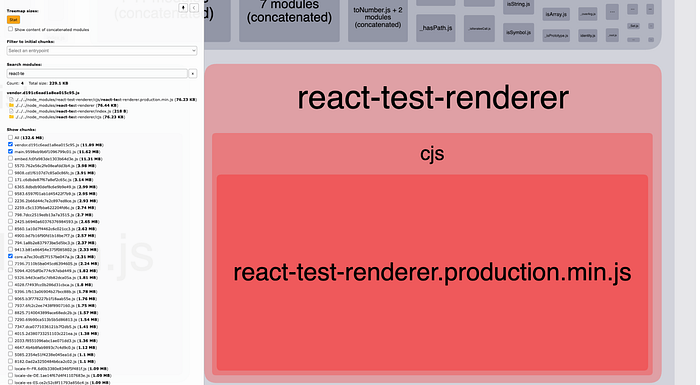This screenshot has width=700, height=385.
Task: Click the isArray.js treemap block
Action: [x=556, y=14]
